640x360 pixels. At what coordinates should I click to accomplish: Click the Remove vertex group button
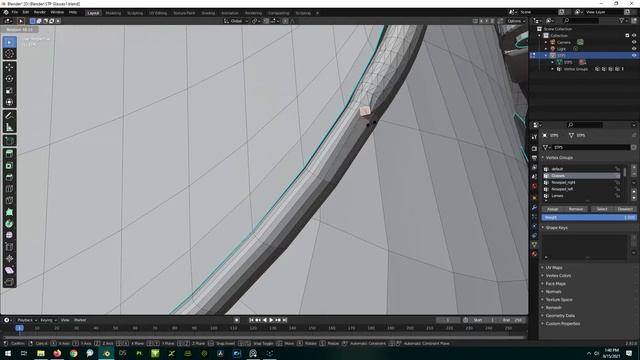[x=576, y=209]
